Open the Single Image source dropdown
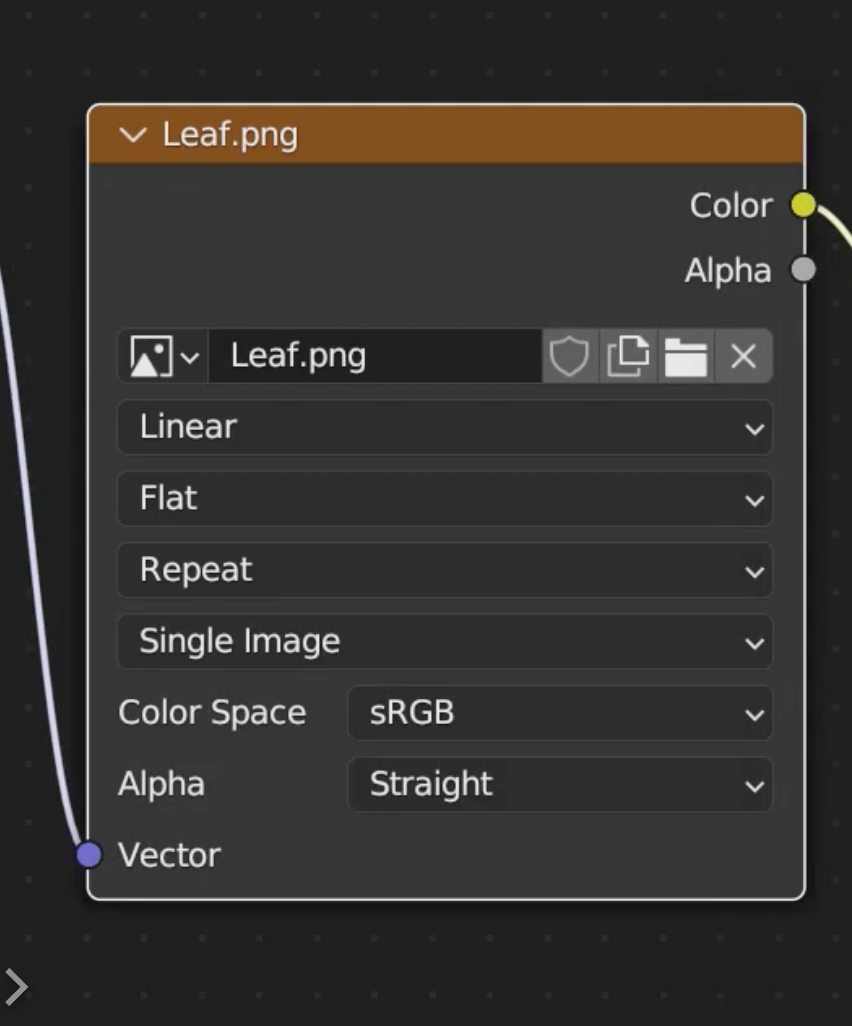852x1026 pixels. click(x=445, y=641)
